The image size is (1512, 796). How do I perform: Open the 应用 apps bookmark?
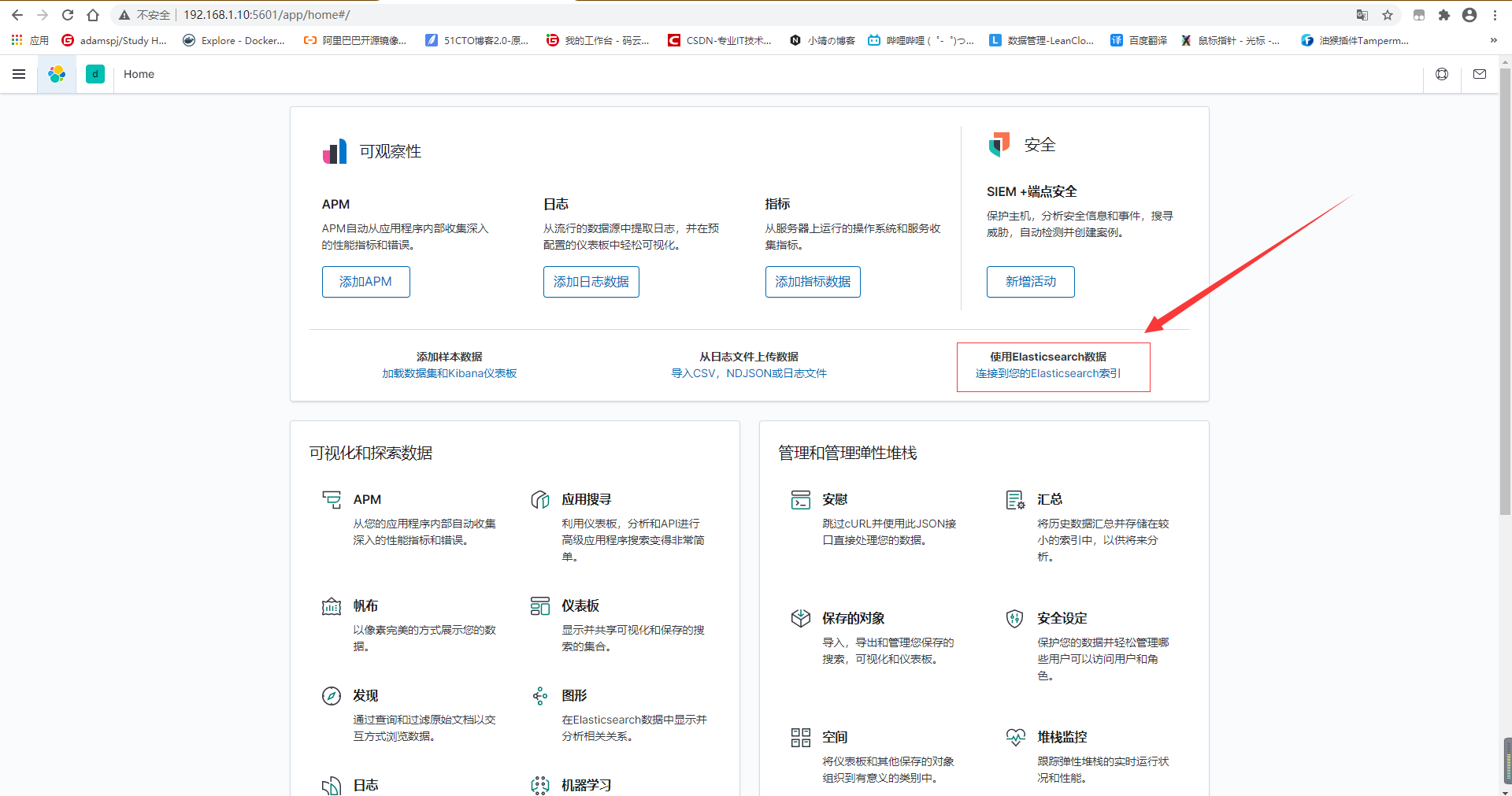coord(30,40)
